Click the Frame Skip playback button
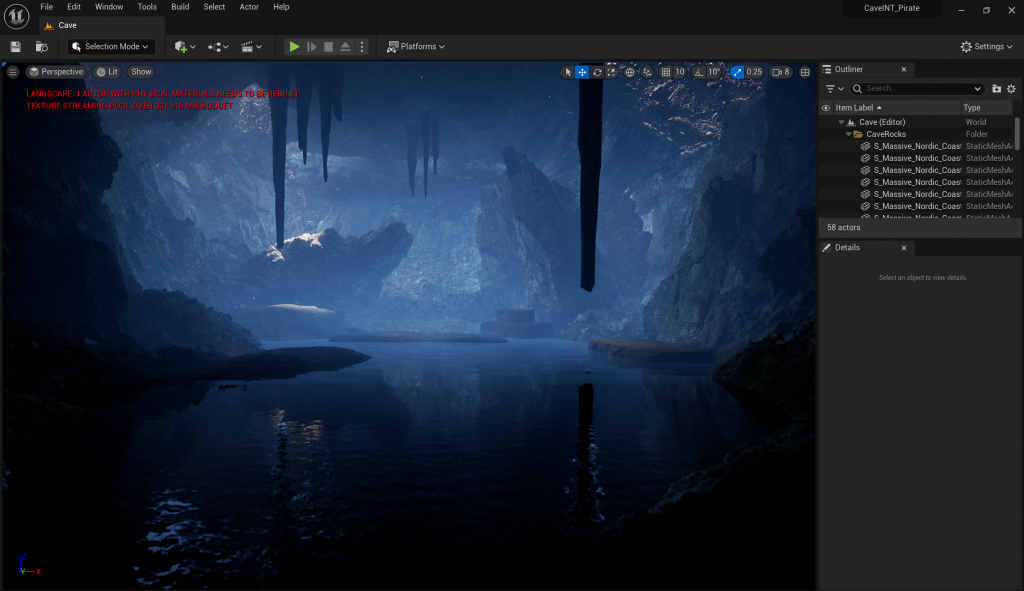Image resolution: width=1024 pixels, height=591 pixels. [x=312, y=46]
